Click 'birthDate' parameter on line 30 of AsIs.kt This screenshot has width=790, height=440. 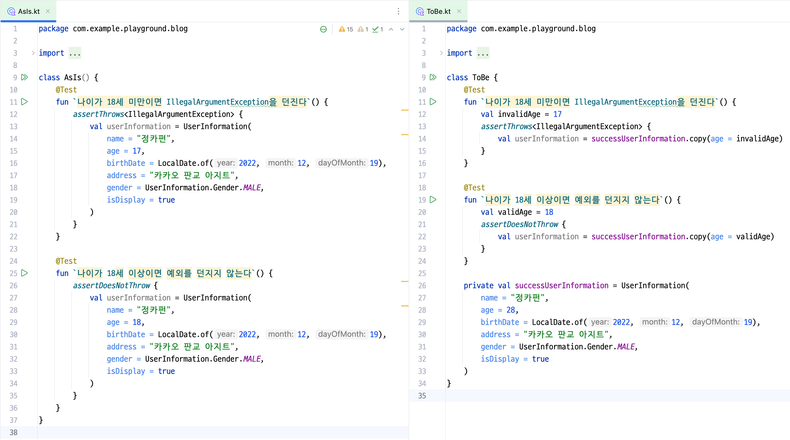pos(125,334)
